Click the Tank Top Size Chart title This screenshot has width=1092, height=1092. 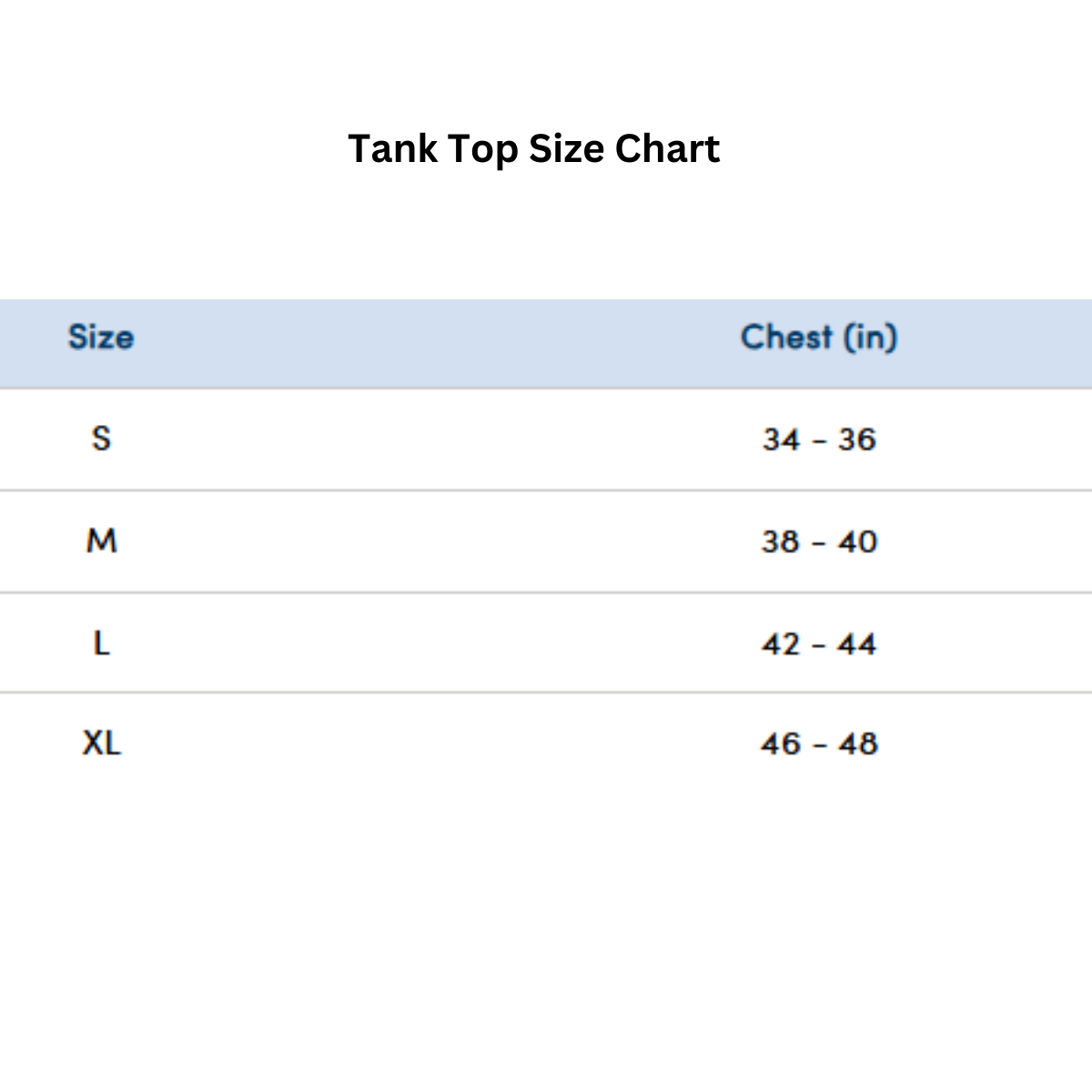(533, 149)
